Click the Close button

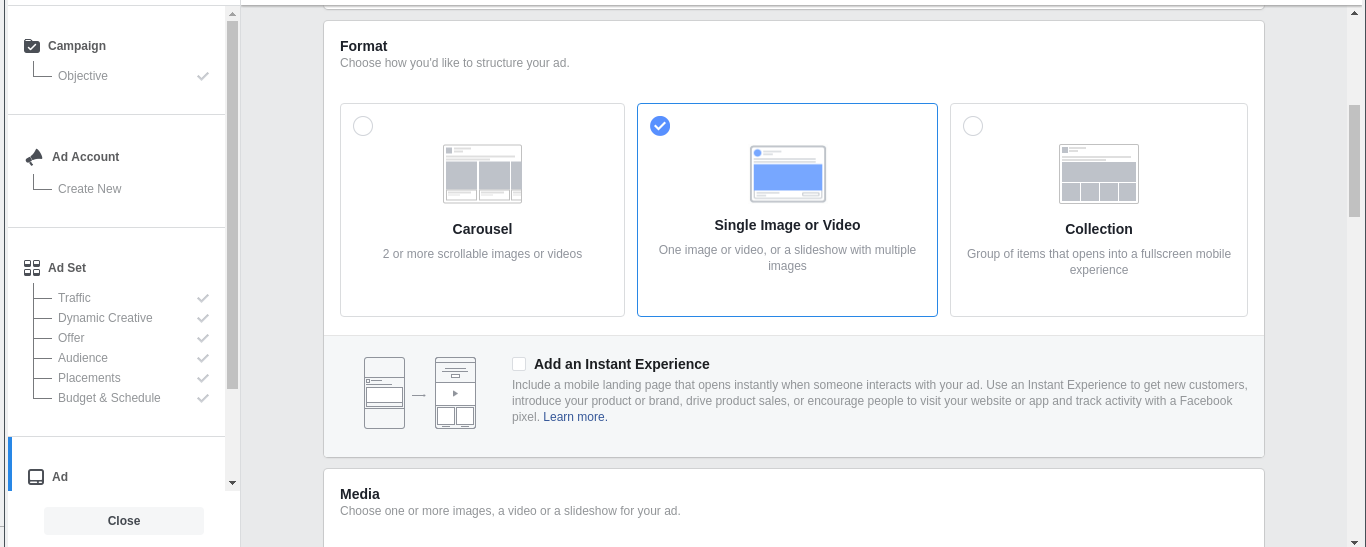[124, 521]
